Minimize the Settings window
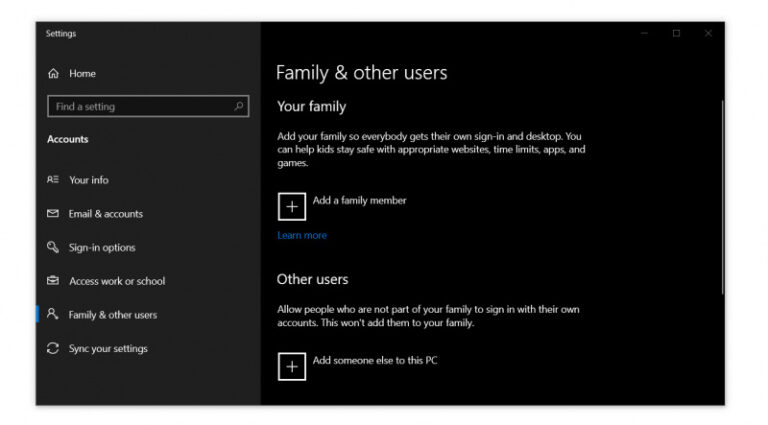This screenshot has width=768, height=425. [x=645, y=33]
